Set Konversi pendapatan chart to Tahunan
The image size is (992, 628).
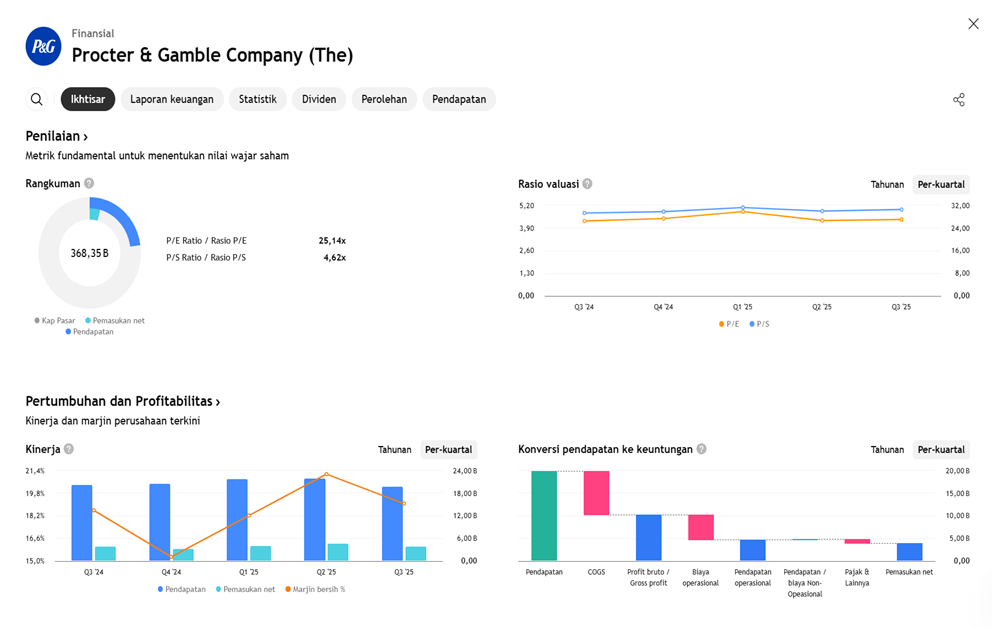click(x=887, y=450)
